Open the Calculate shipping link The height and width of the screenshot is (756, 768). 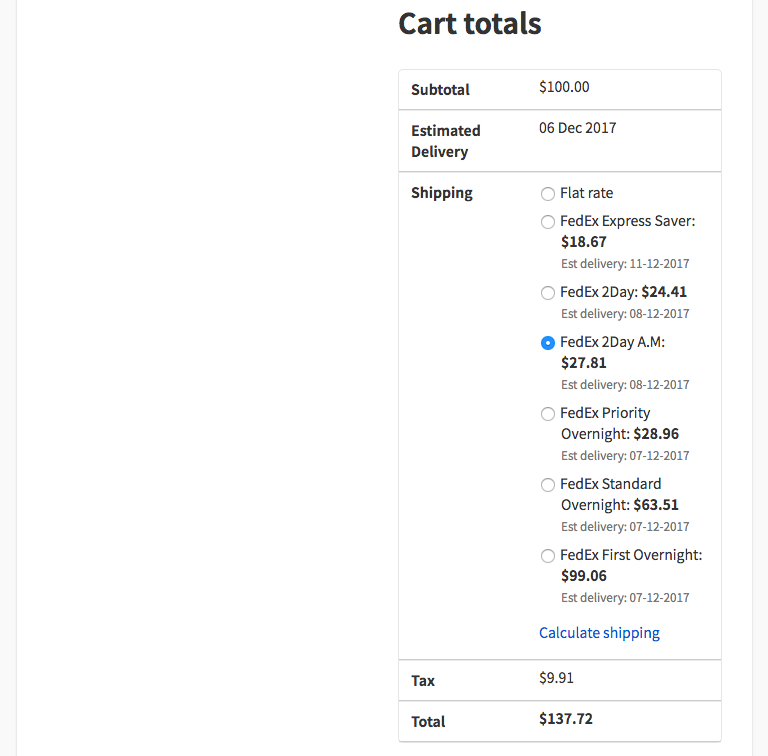[x=599, y=633]
